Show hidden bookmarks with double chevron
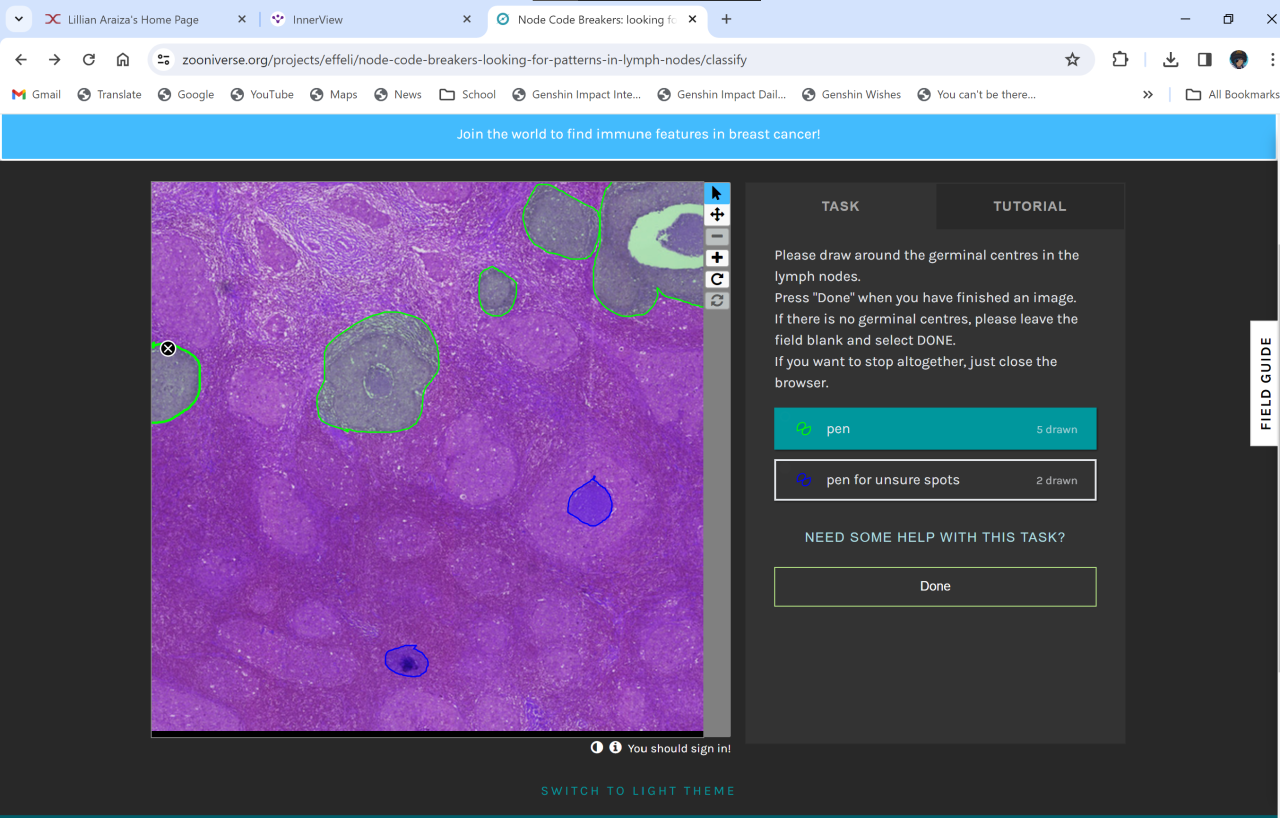 [1147, 94]
